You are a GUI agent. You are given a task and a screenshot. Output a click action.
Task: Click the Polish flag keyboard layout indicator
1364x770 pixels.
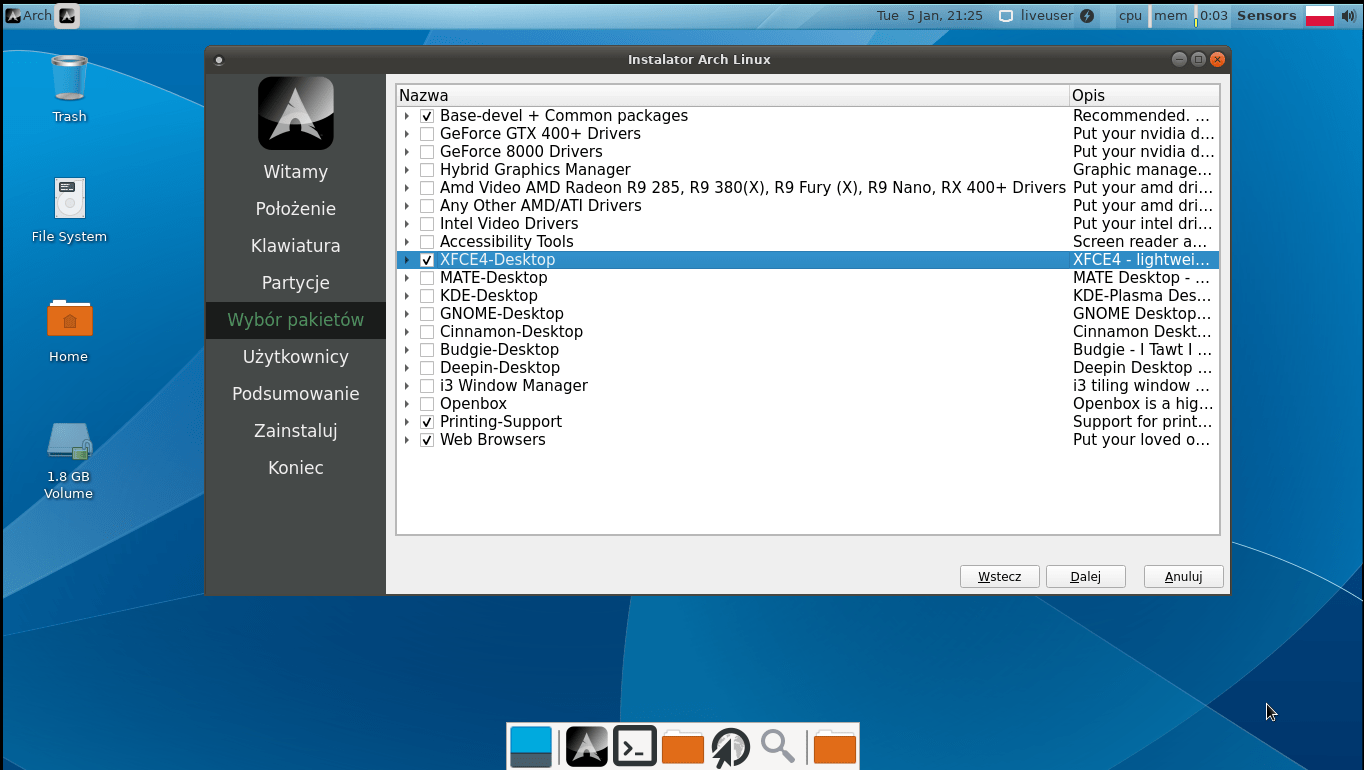click(1320, 16)
